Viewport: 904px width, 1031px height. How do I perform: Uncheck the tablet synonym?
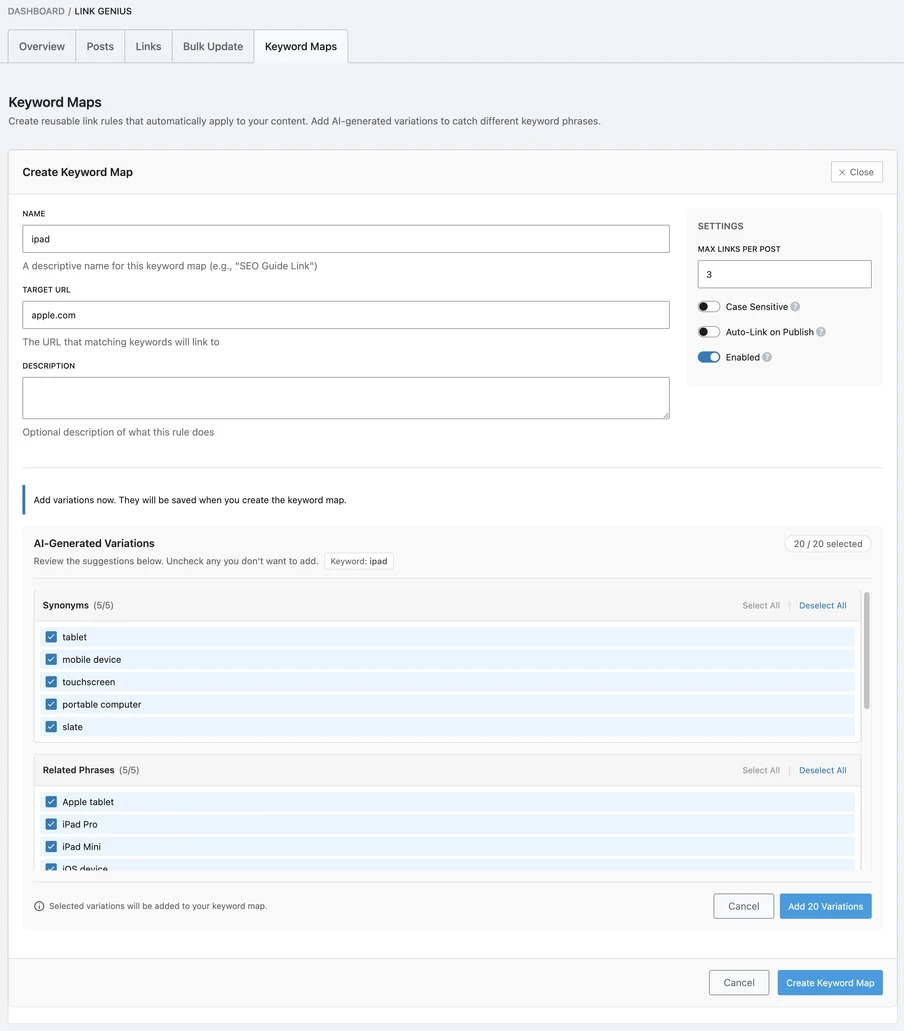tap(50, 637)
